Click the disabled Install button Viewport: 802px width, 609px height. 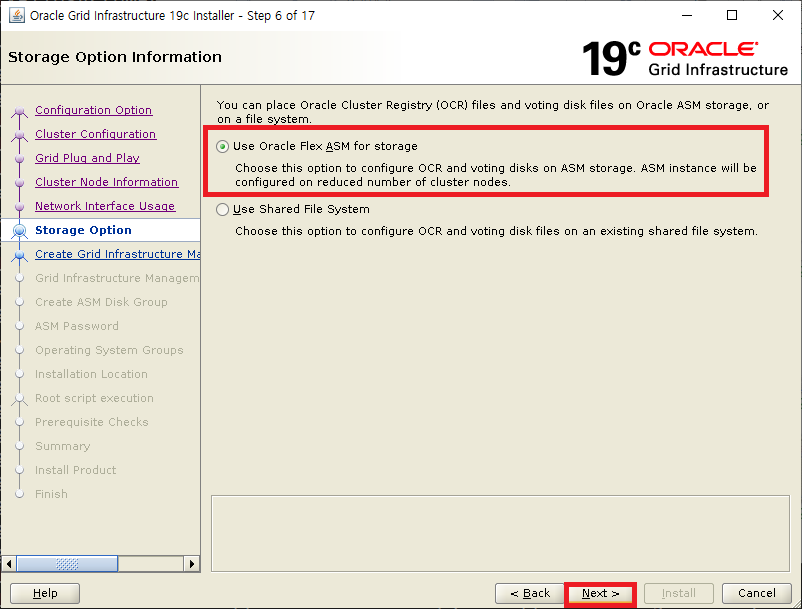click(x=678, y=593)
